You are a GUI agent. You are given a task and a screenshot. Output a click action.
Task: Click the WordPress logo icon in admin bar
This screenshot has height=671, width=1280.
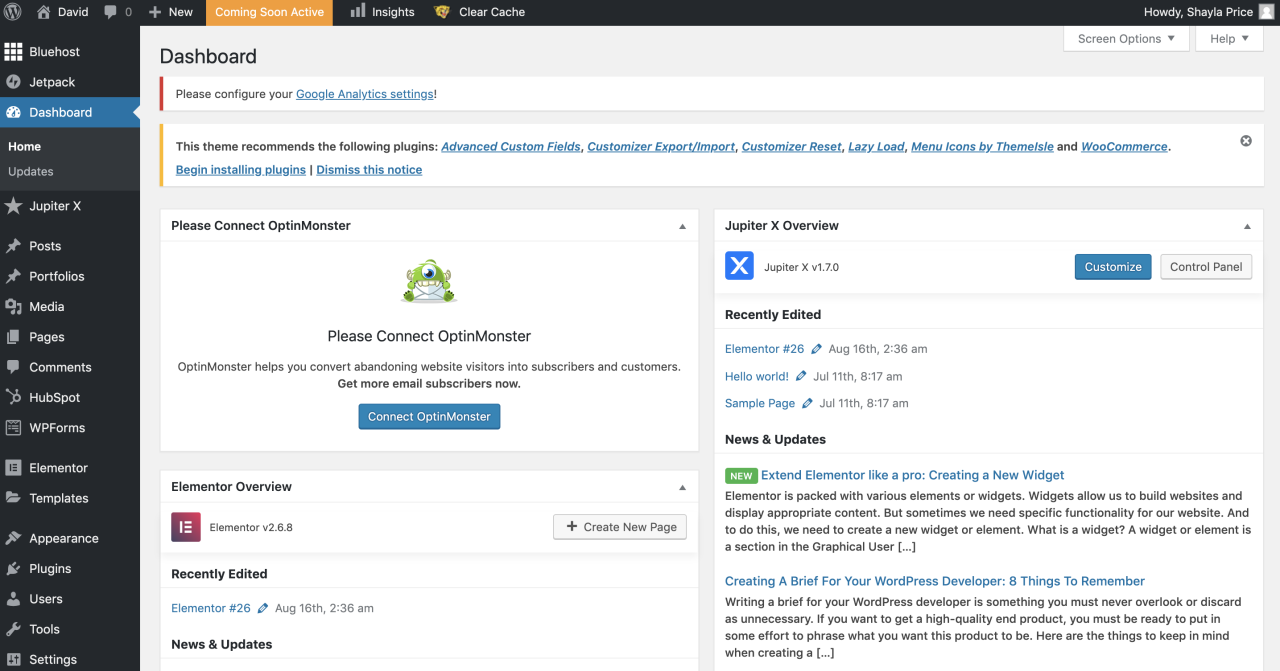13,12
